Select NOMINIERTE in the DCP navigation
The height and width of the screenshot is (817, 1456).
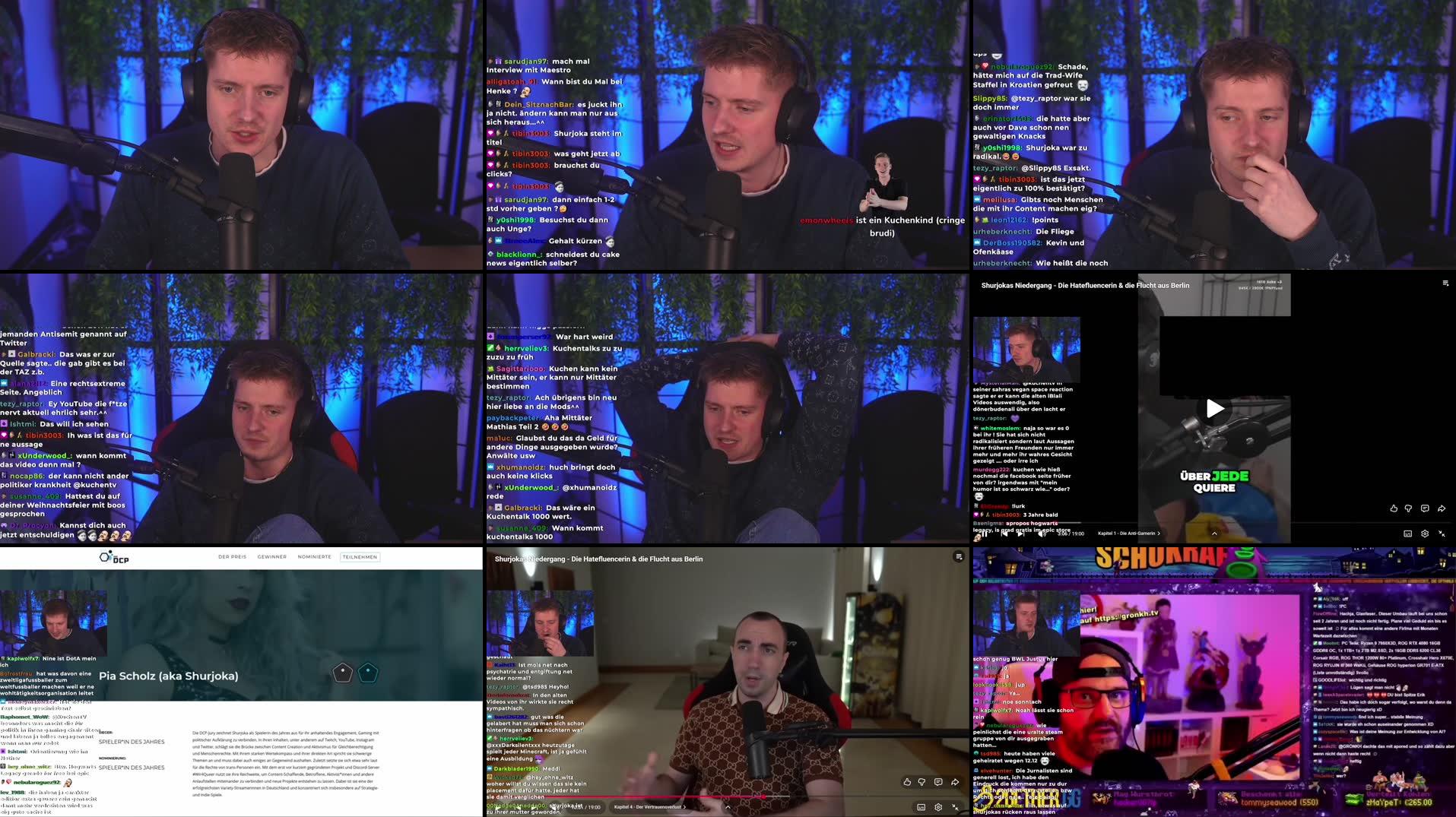[x=314, y=556]
